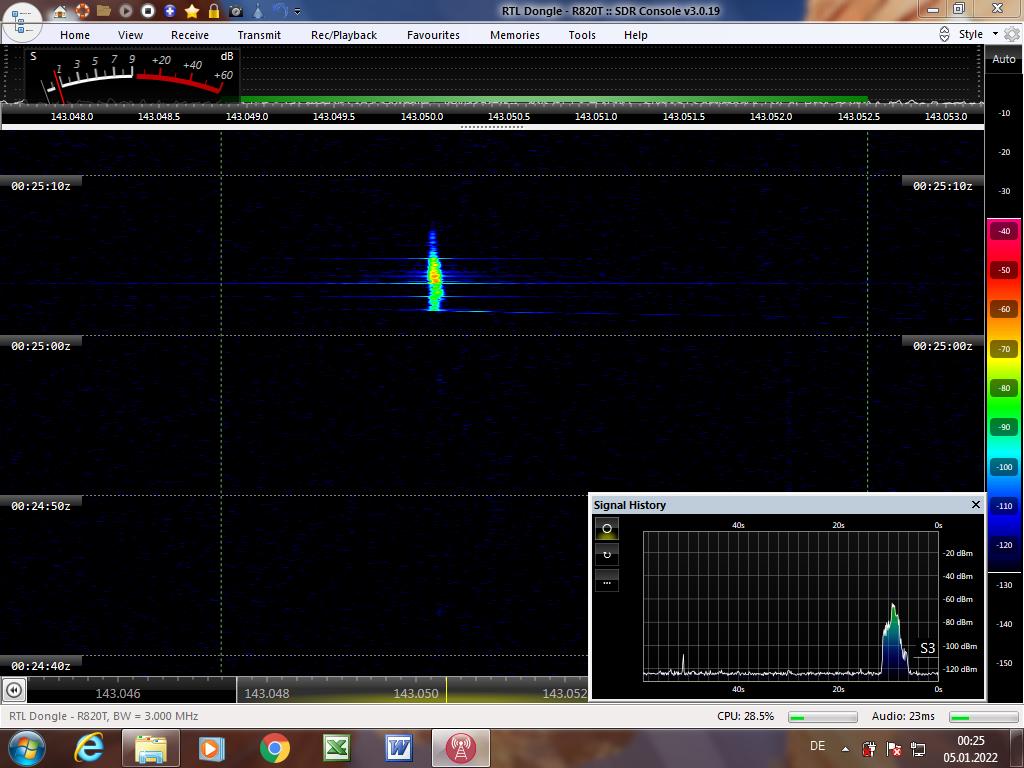1024x768 pixels.
Task: Click the house icon in quick toolbar
Action: tap(59, 11)
